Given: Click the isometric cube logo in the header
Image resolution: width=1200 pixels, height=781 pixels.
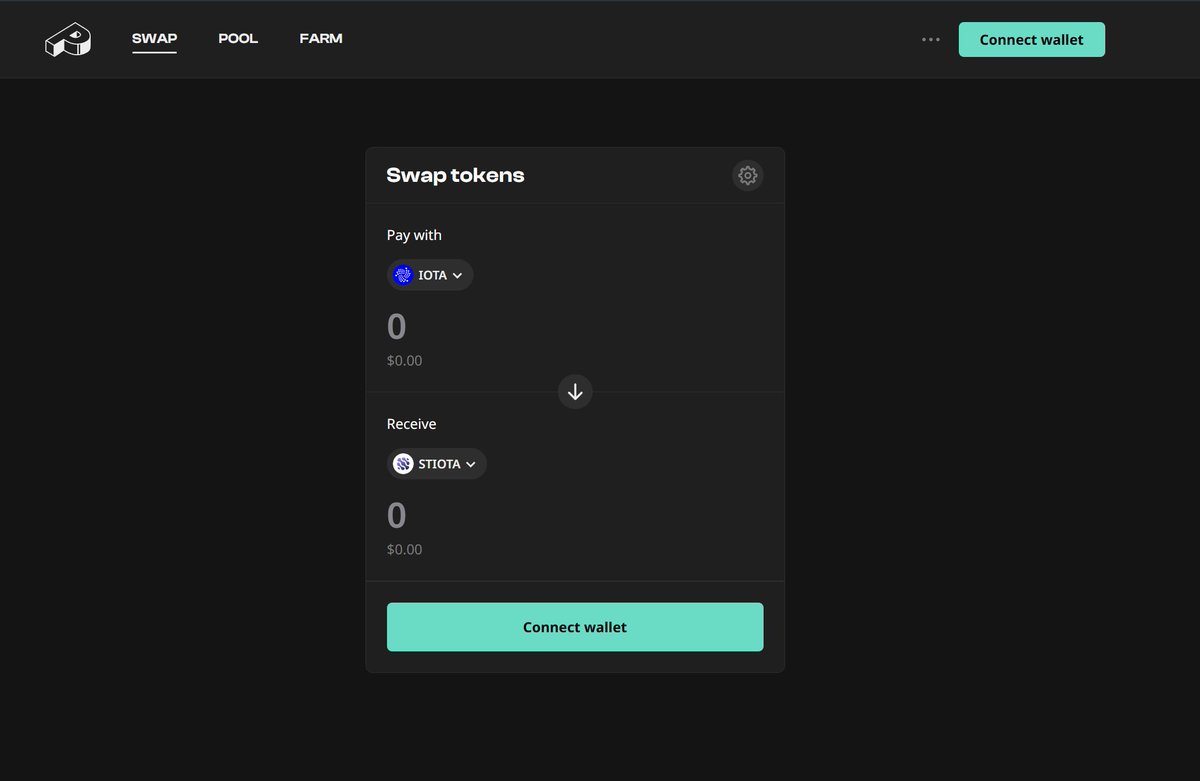Looking at the screenshot, I should (68, 40).
